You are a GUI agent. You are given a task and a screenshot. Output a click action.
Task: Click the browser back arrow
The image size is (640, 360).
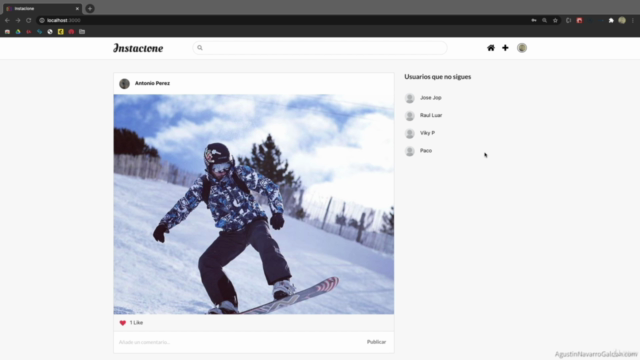point(7,20)
